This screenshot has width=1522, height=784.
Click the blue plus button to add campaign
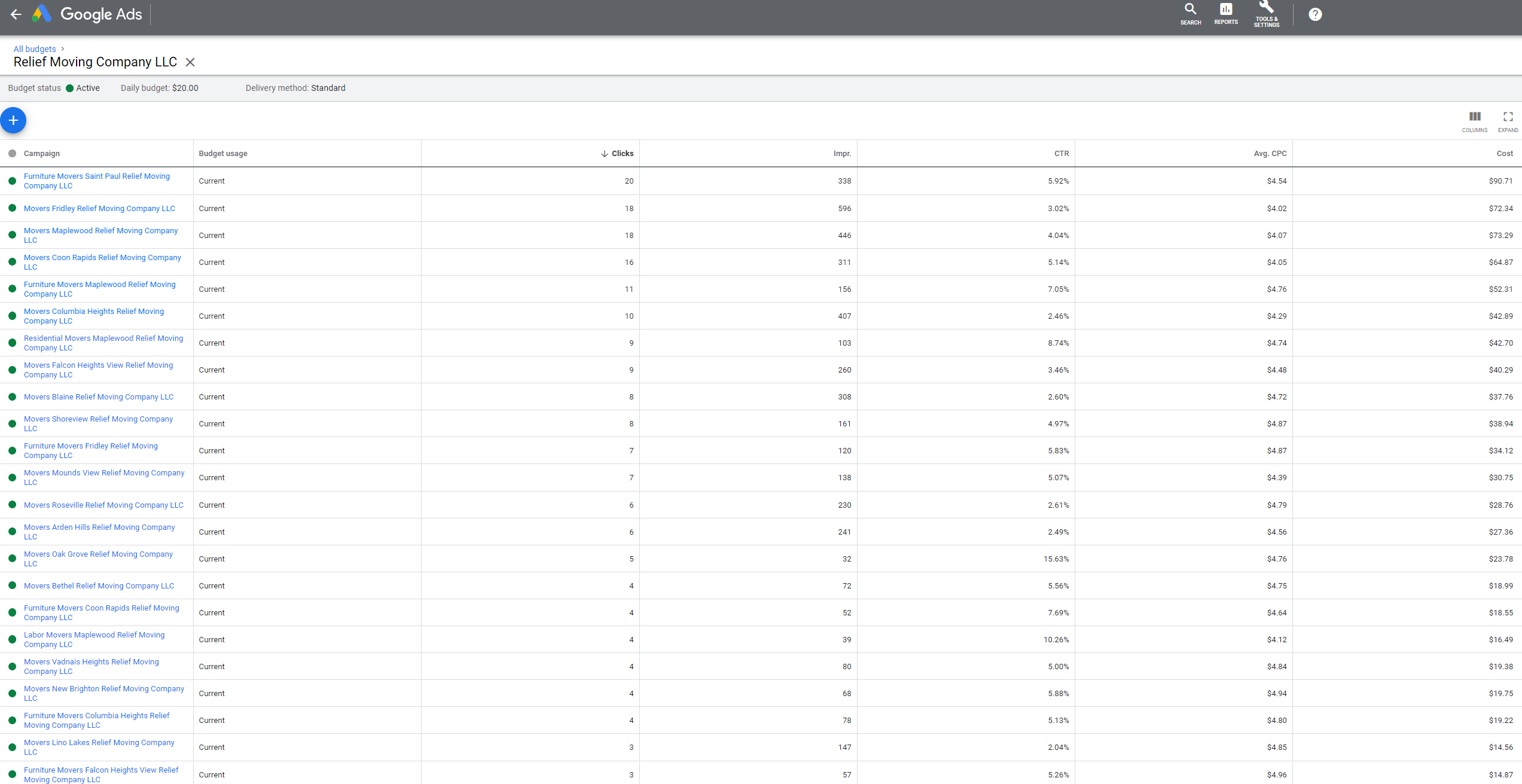tap(14, 119)
